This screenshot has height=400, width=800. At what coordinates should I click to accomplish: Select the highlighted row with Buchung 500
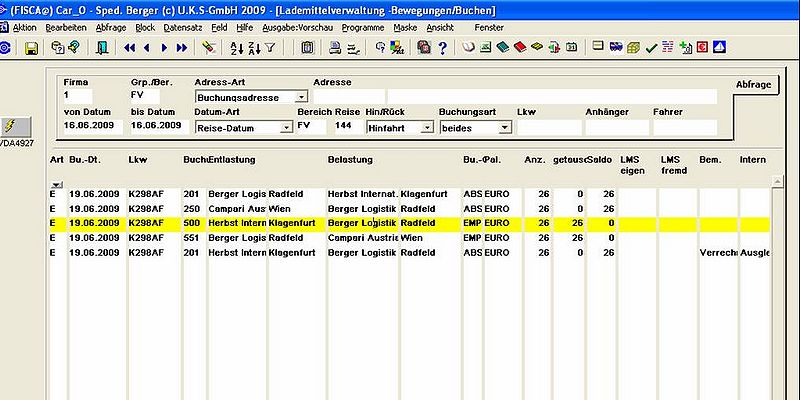(x=409, y=223)
